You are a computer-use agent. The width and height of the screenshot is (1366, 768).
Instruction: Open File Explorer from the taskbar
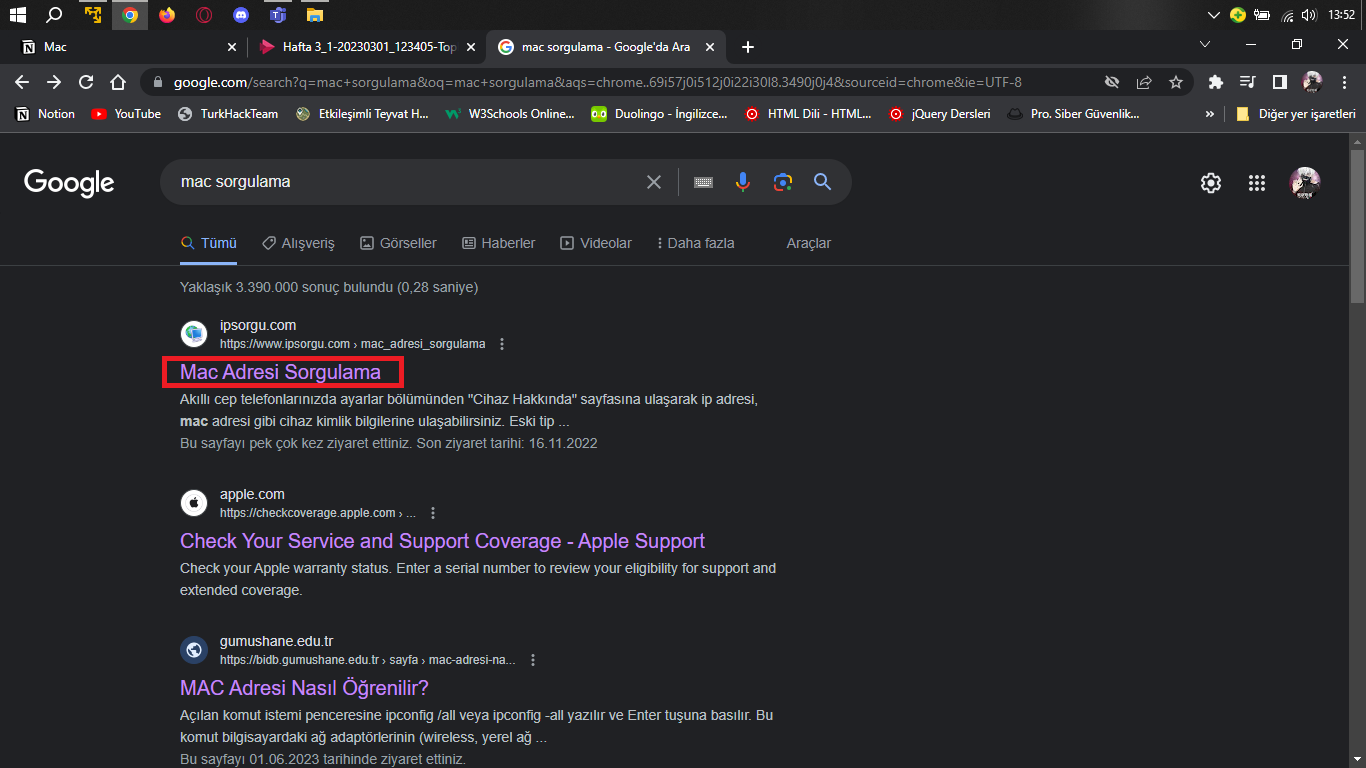click(x=314, y=15)
